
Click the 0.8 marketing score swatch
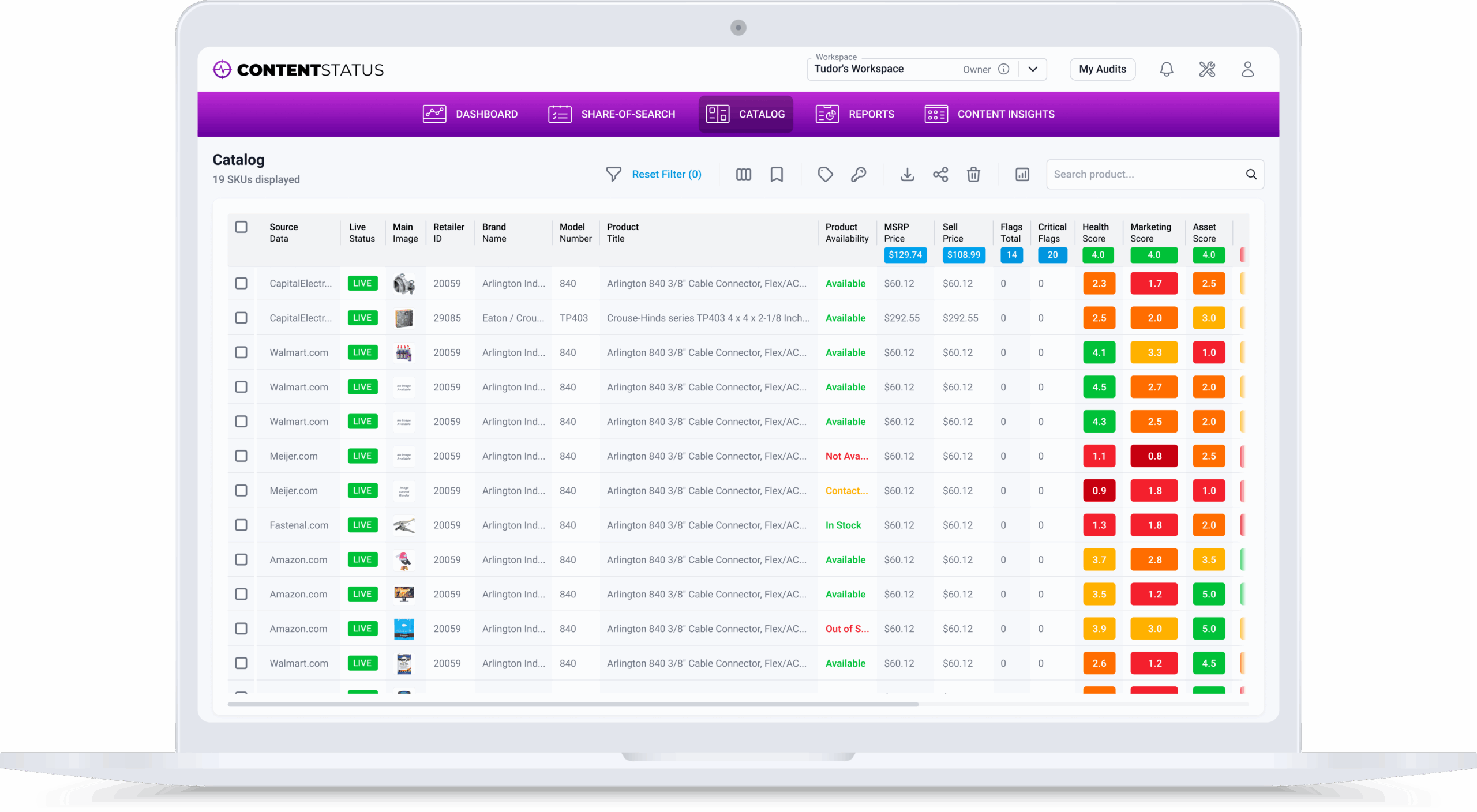click(x=1154, y=456)
